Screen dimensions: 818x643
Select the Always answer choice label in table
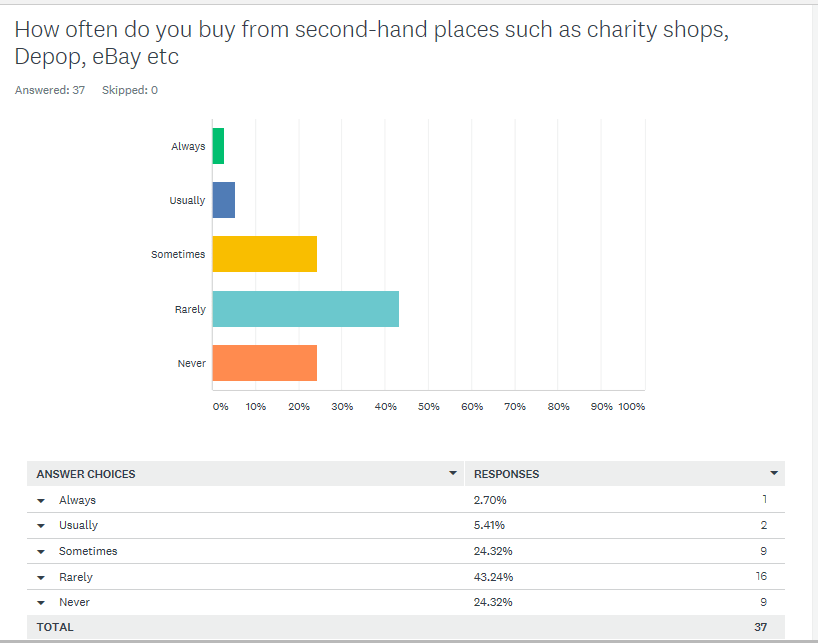[x=77, y=500]
